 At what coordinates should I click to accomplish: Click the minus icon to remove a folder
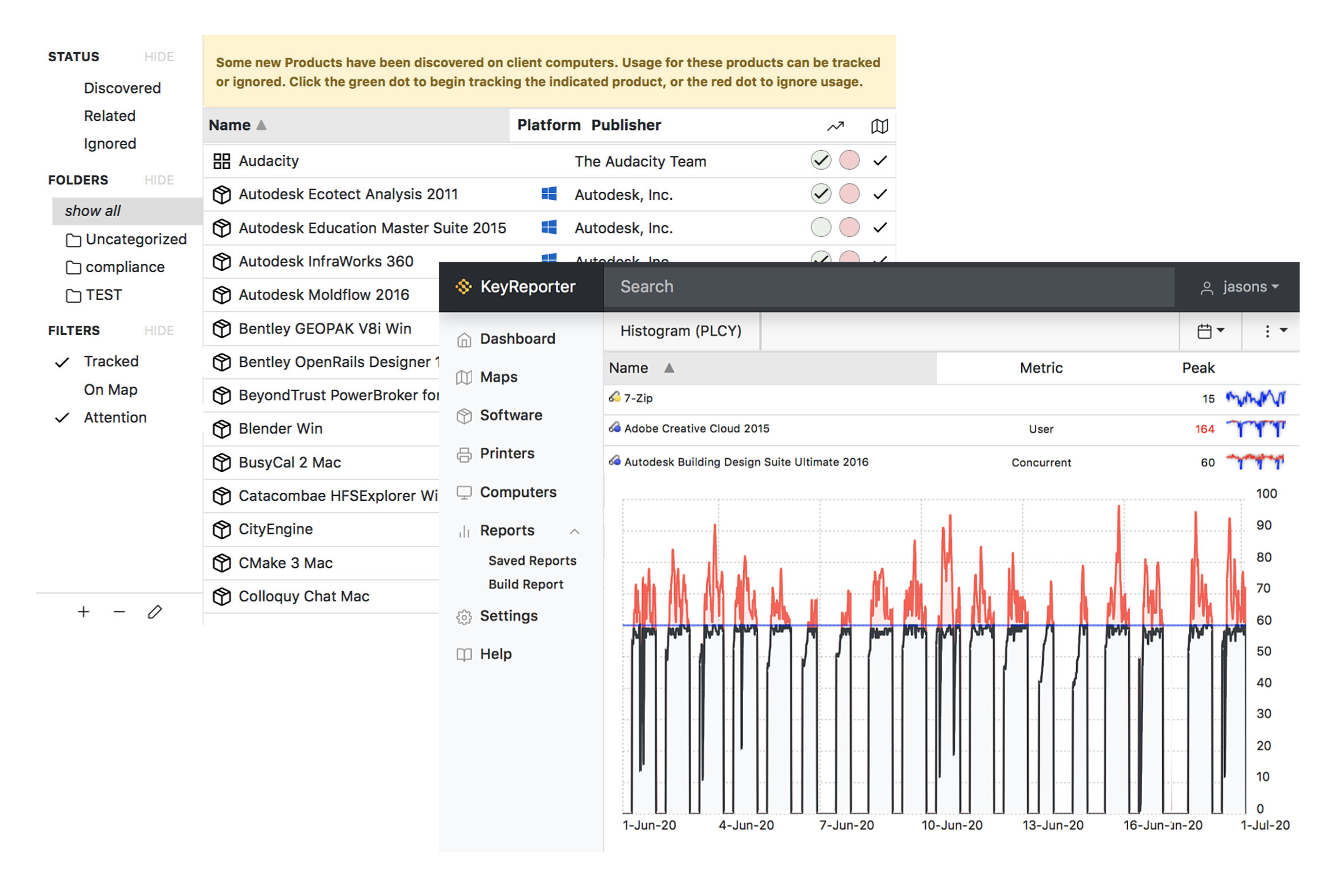[119, 611]
